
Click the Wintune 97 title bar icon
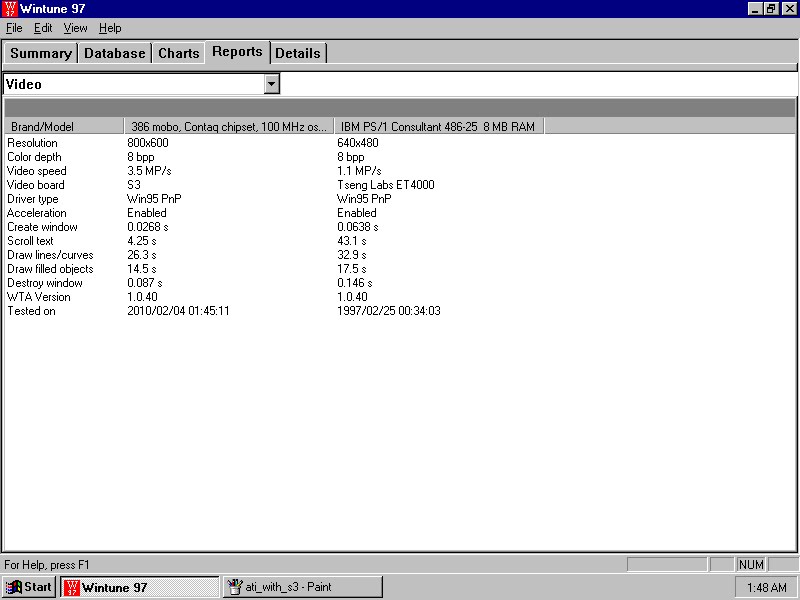pyautogui.click(x=10, y=9)
